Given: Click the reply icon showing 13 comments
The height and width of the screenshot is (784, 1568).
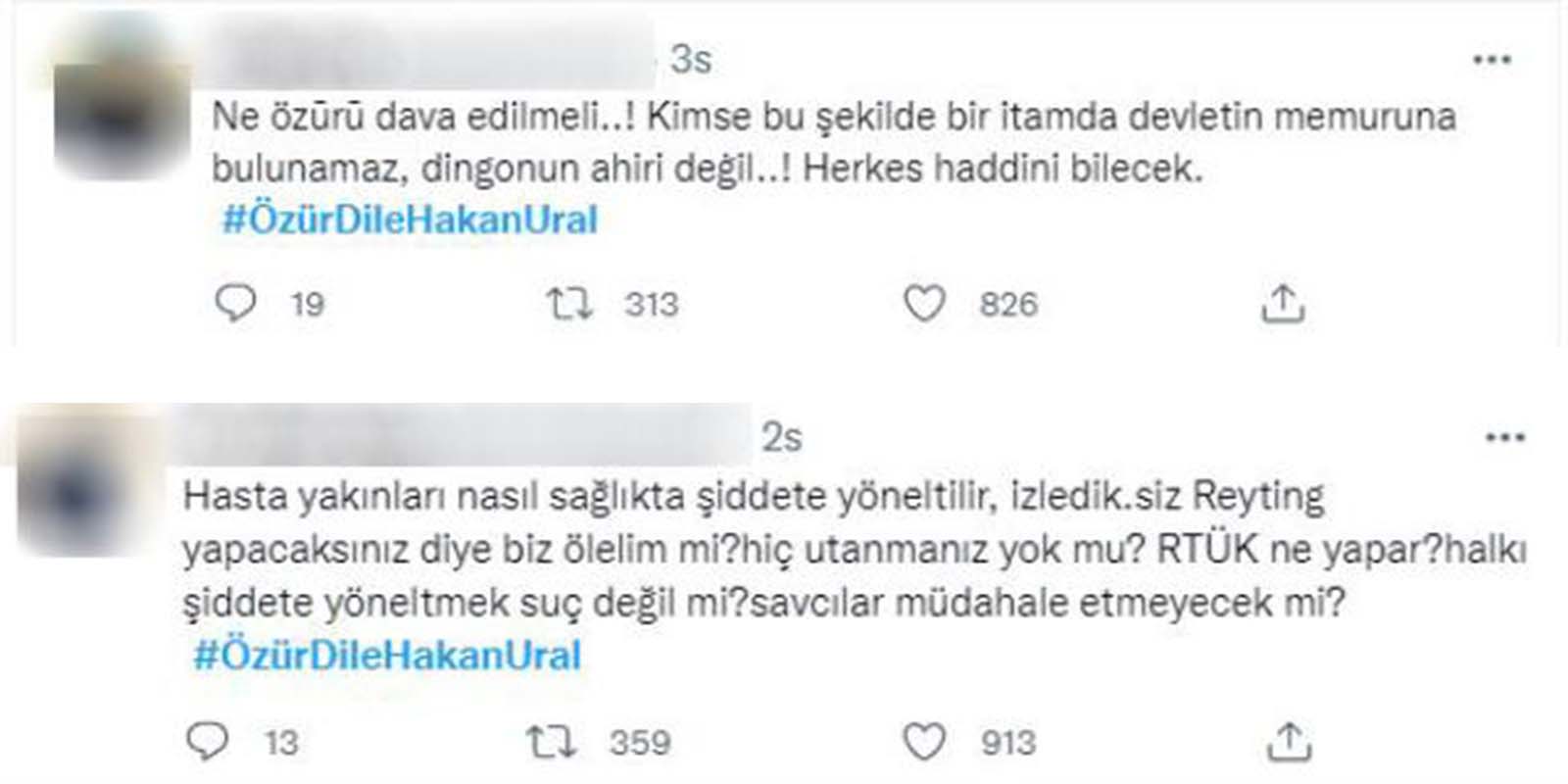Looking at the screenshot, I should click(209, 742).
